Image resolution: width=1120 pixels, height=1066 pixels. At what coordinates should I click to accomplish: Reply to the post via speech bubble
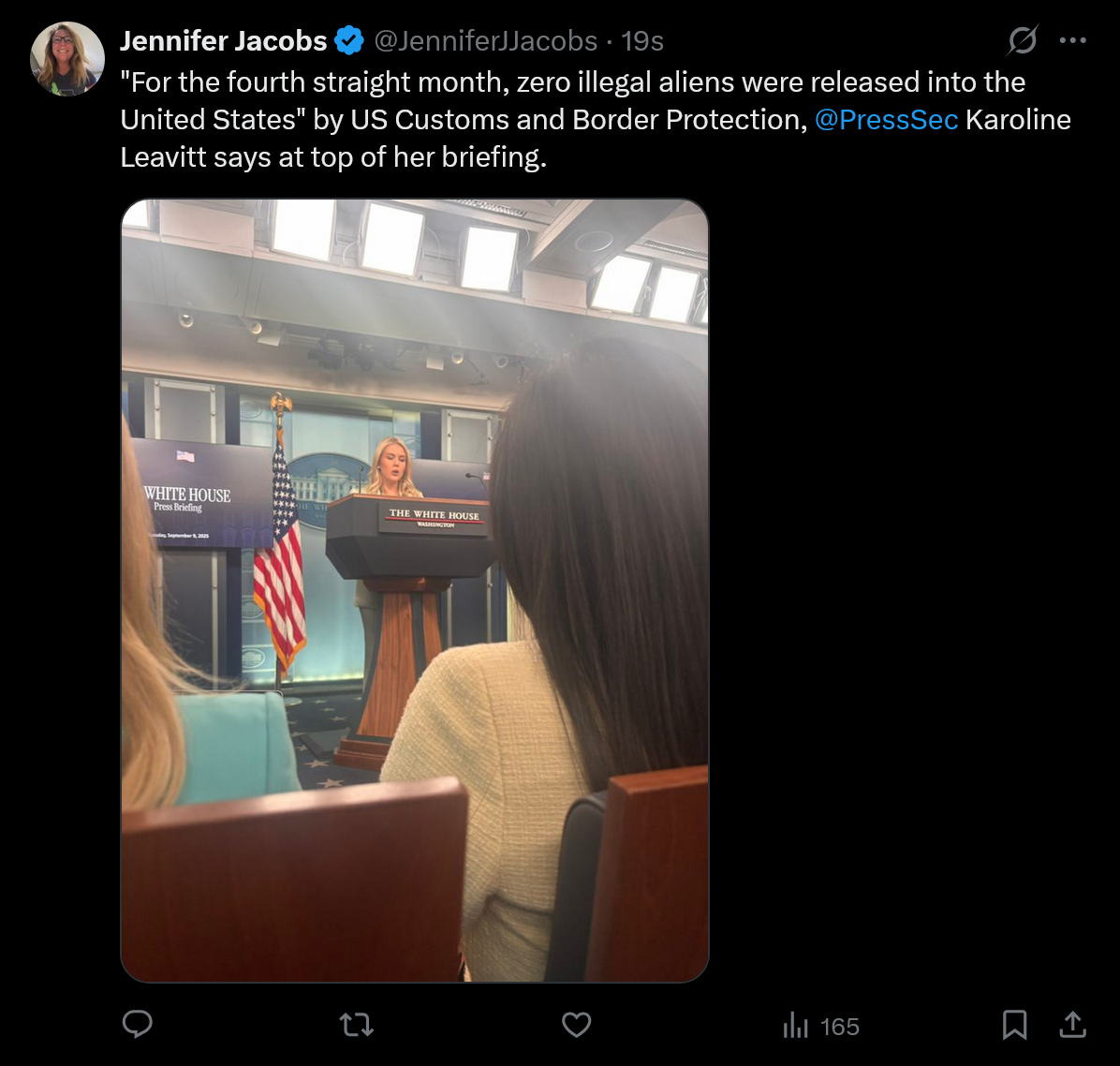pos(138,1025)
